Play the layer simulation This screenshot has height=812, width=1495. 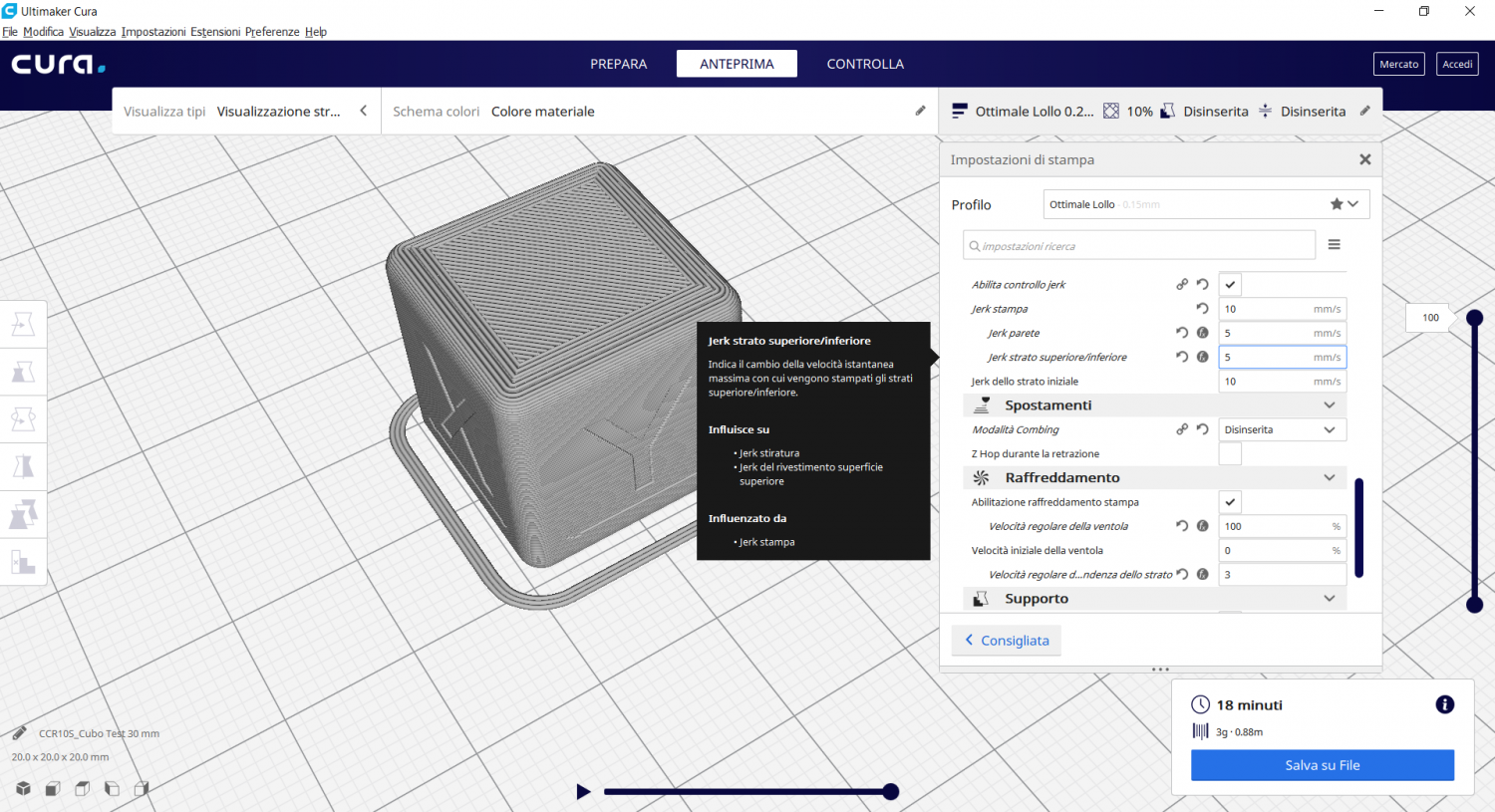pos(583,792)
